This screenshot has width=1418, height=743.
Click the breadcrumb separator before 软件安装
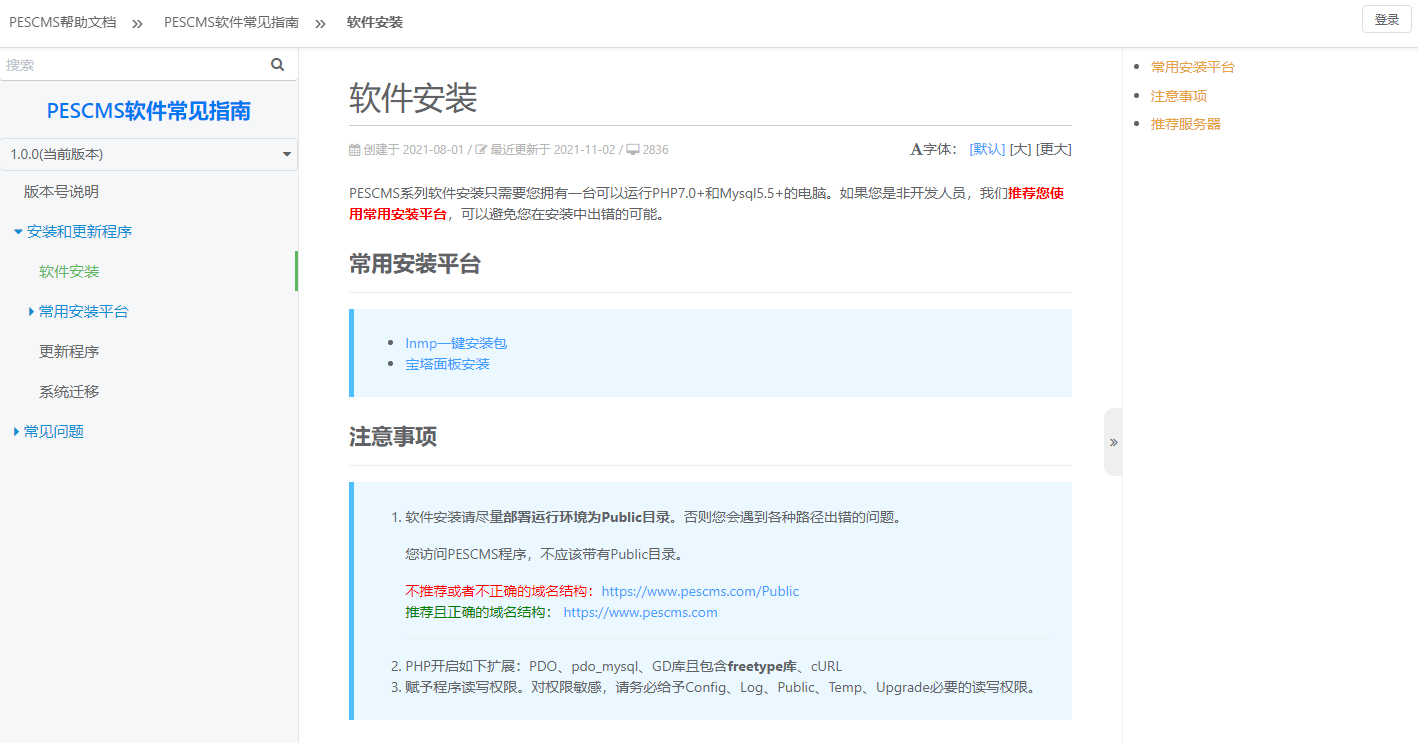321,22
